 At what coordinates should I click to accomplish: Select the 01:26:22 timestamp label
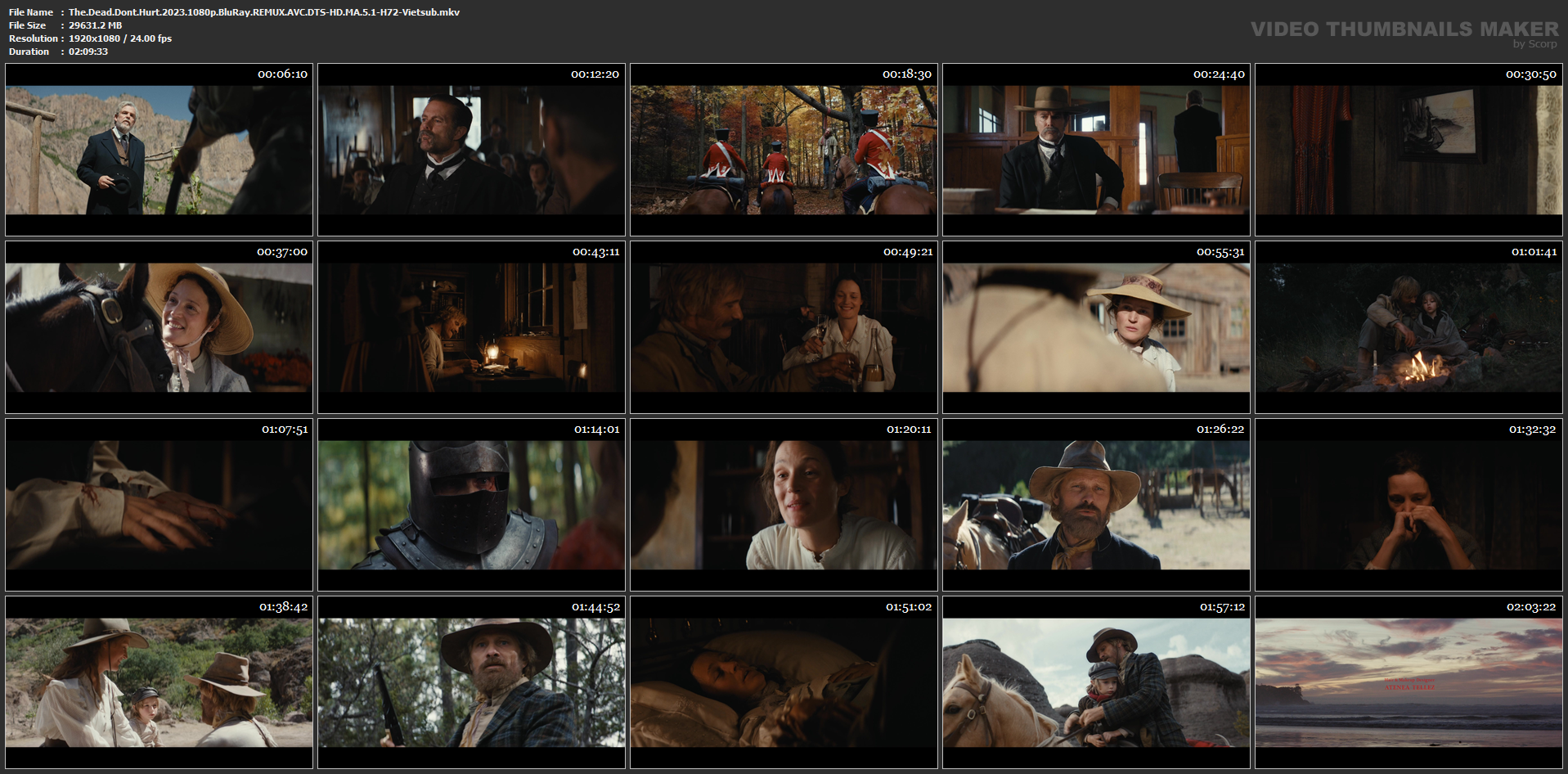1220,430
